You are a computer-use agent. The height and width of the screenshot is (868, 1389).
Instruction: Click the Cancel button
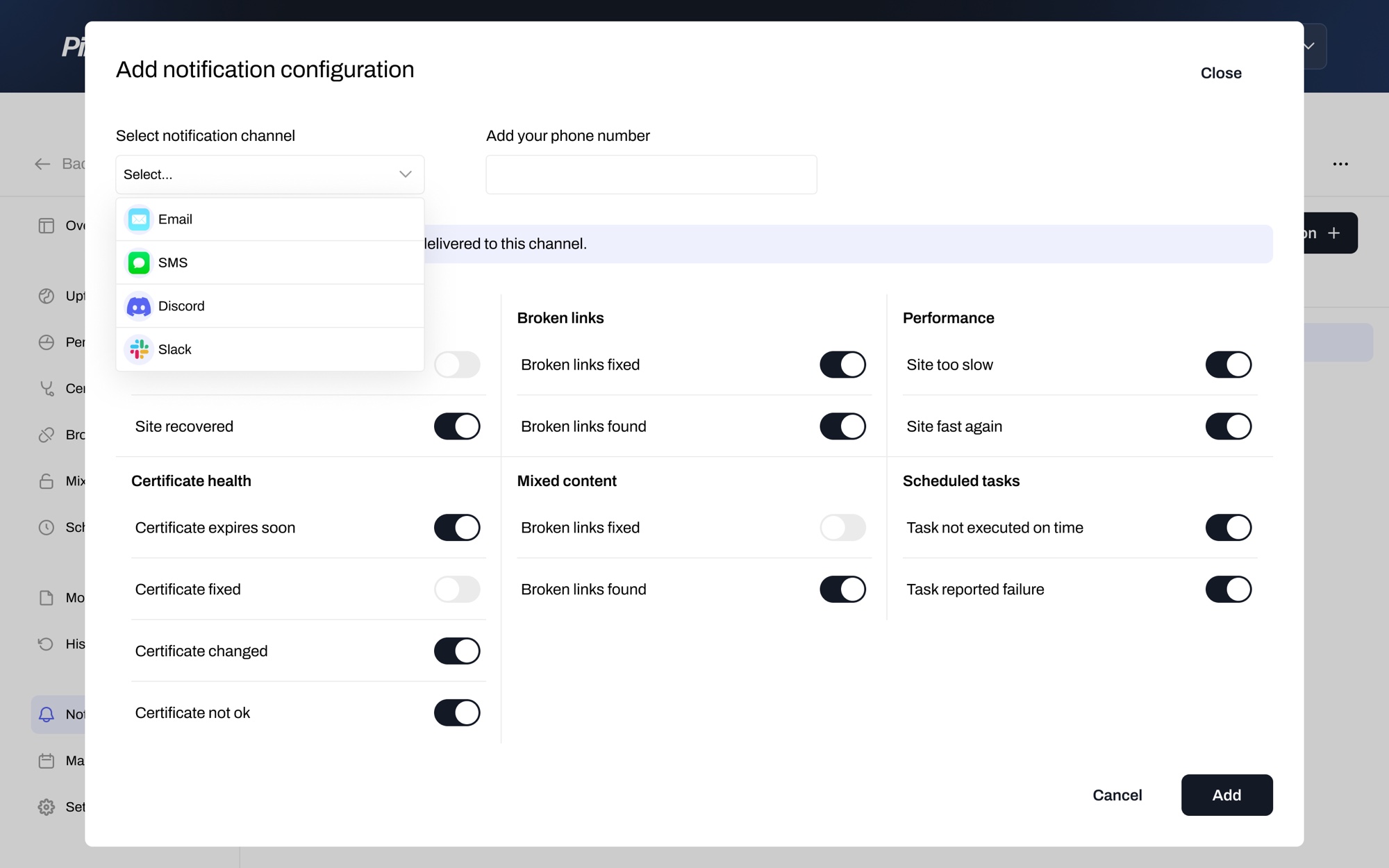[x=1117, y=795]
